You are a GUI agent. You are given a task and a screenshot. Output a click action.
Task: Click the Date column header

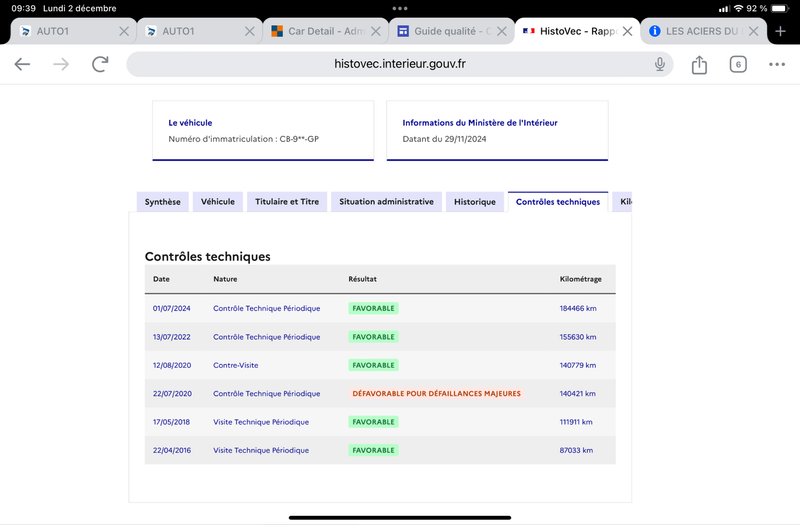161,279
